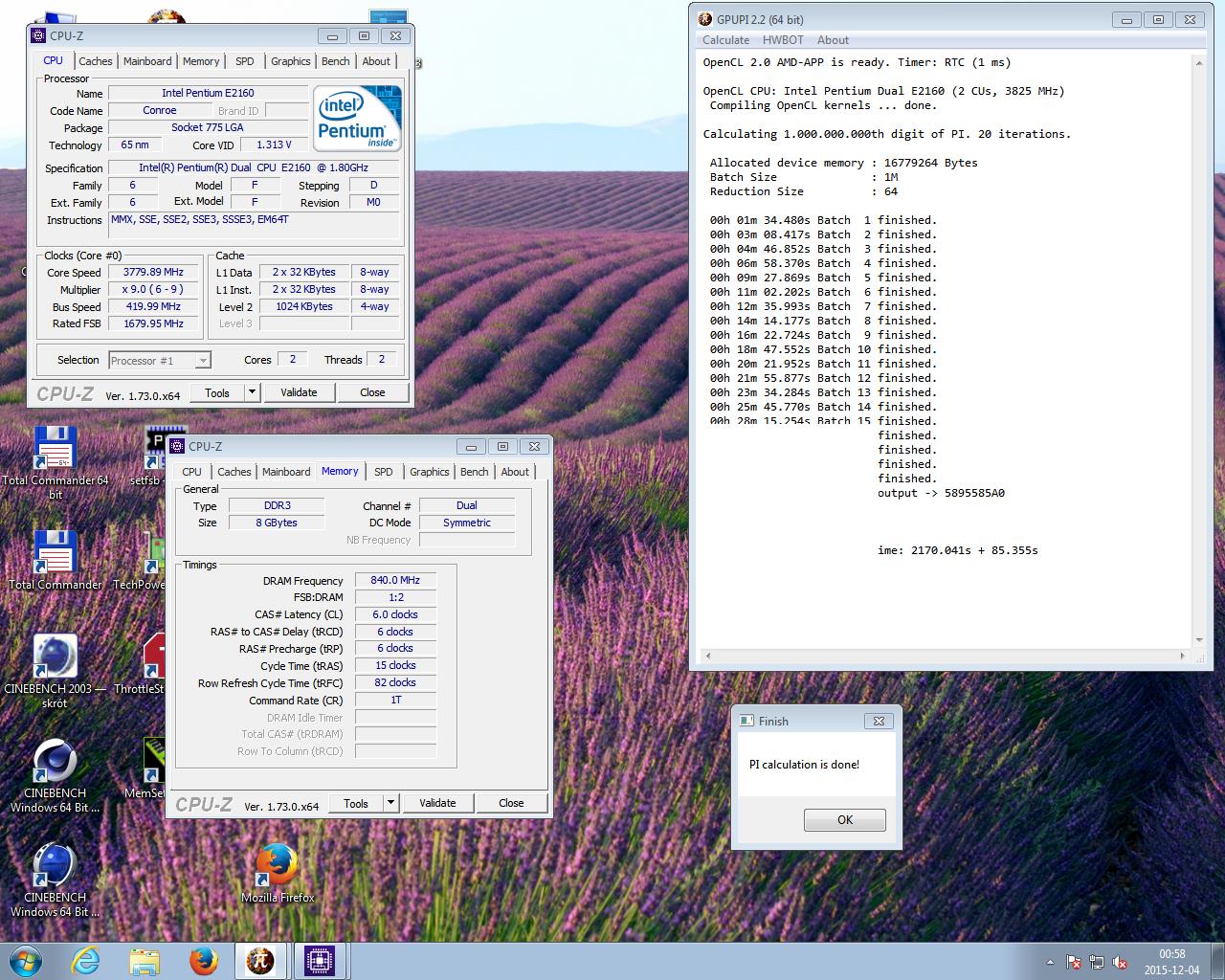The image size is (1225, 980).
Task: Click network tray icon
Action: [1097, 962]
